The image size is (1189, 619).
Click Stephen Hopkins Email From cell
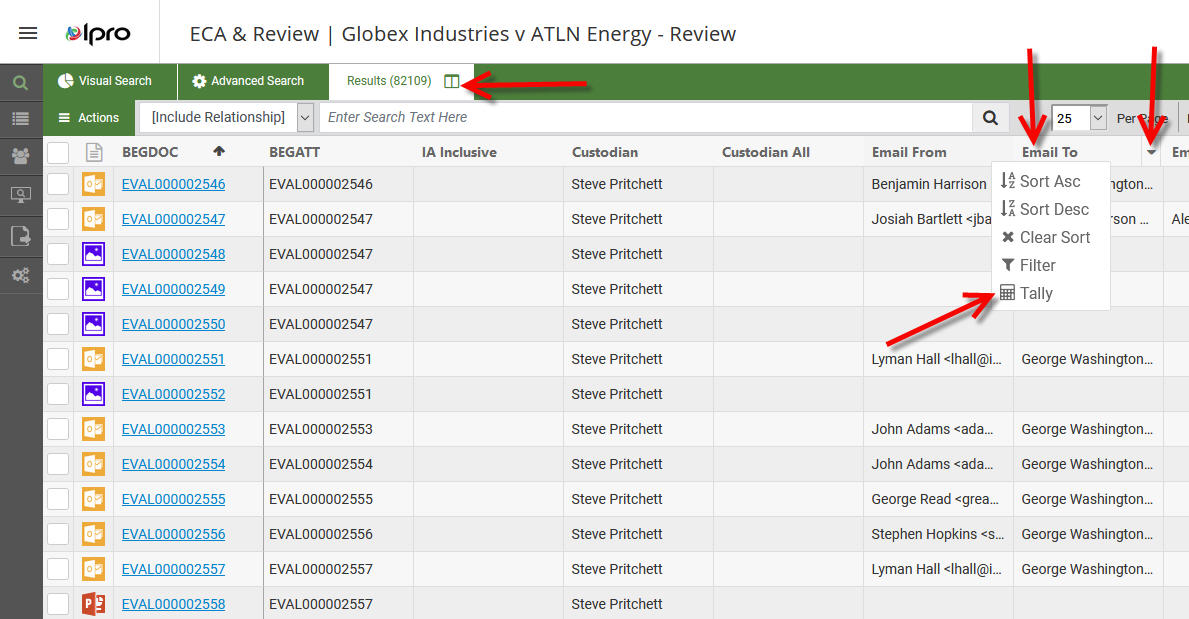point(938,534)
